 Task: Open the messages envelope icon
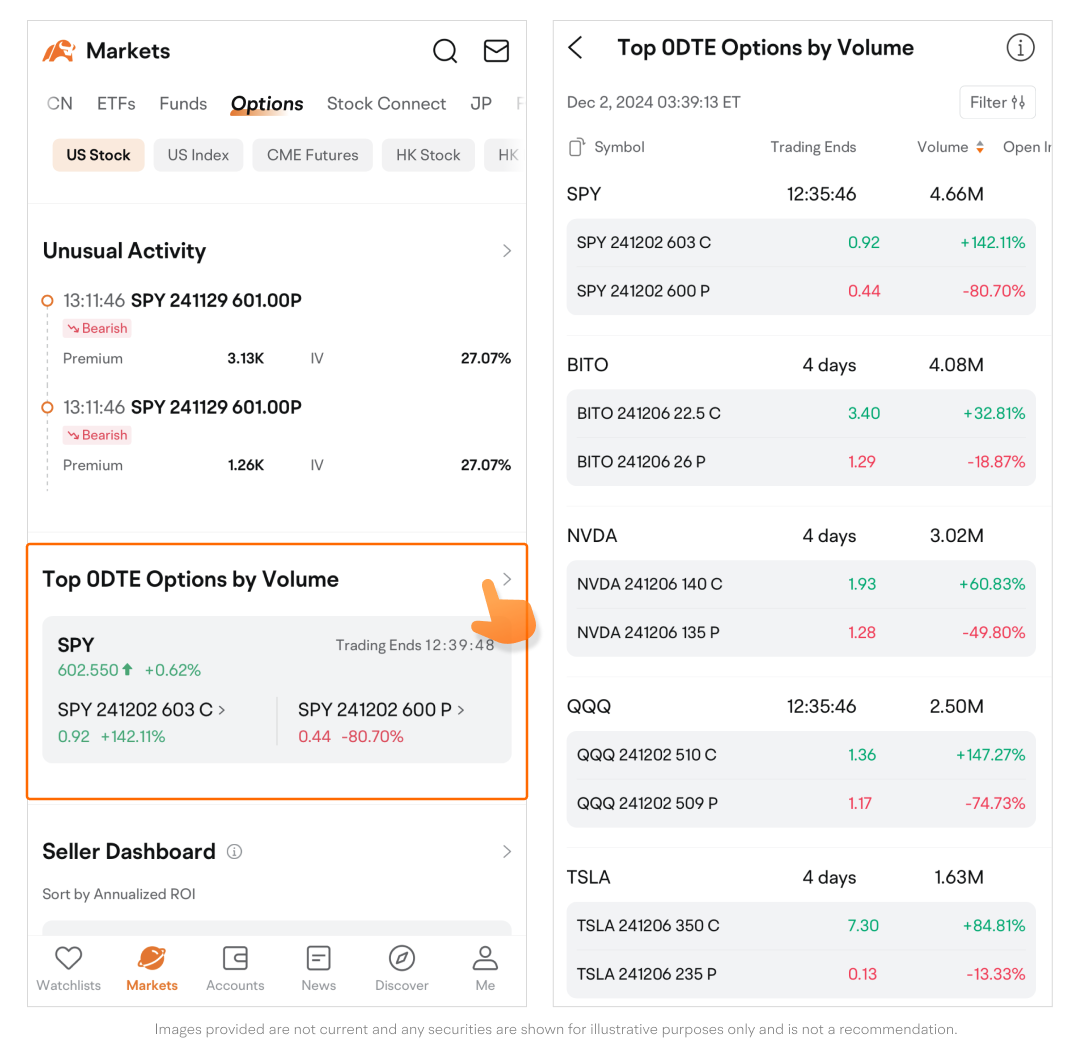coord(496,51)
